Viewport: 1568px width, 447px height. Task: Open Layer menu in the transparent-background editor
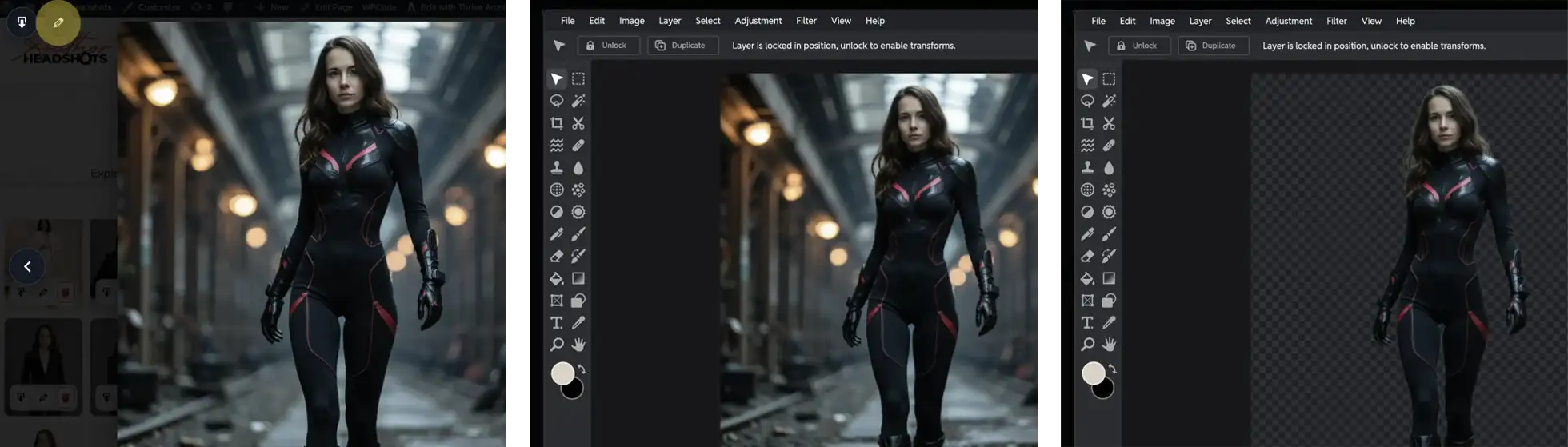pos(1200,21)
